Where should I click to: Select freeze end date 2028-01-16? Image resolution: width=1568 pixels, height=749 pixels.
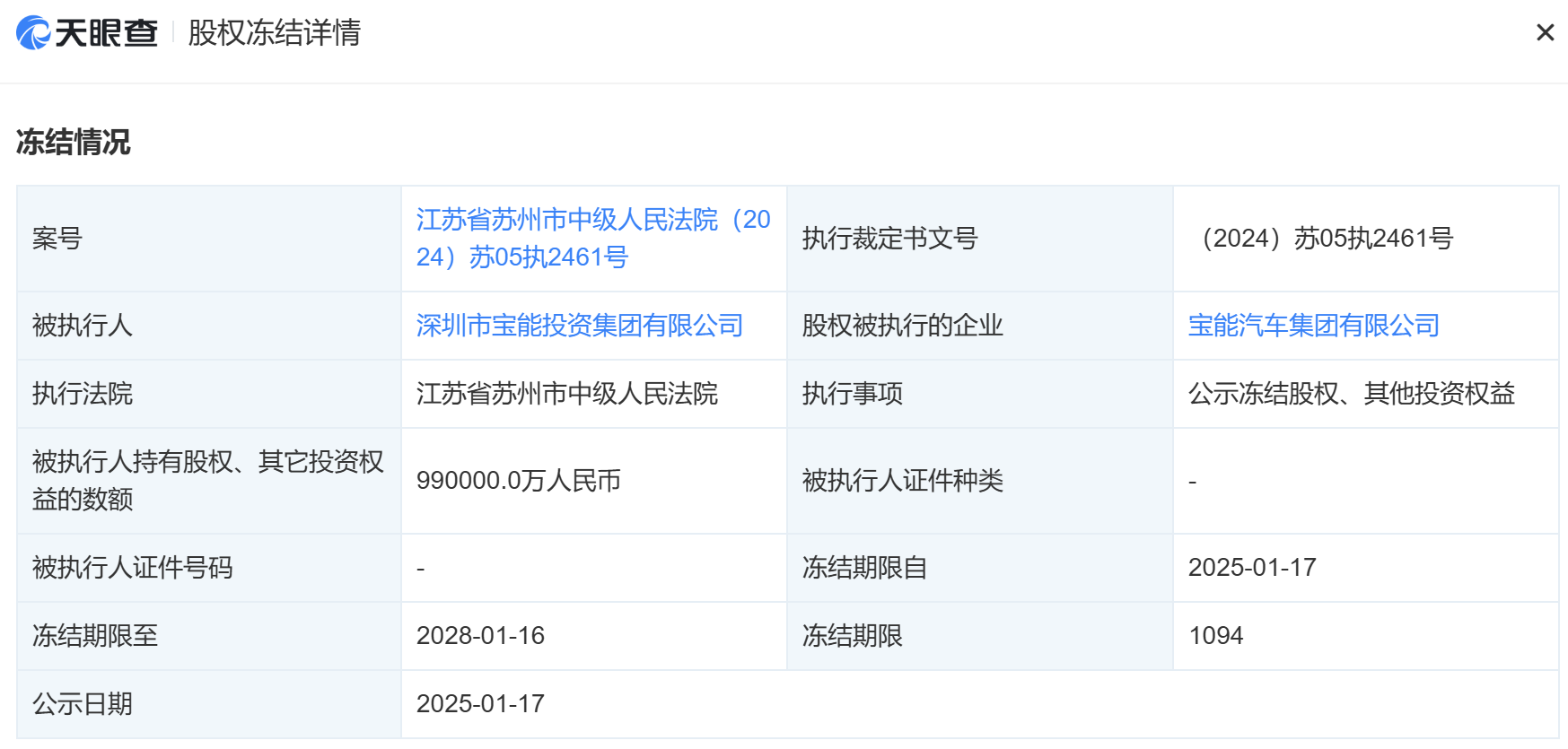(x=481, y=636)
